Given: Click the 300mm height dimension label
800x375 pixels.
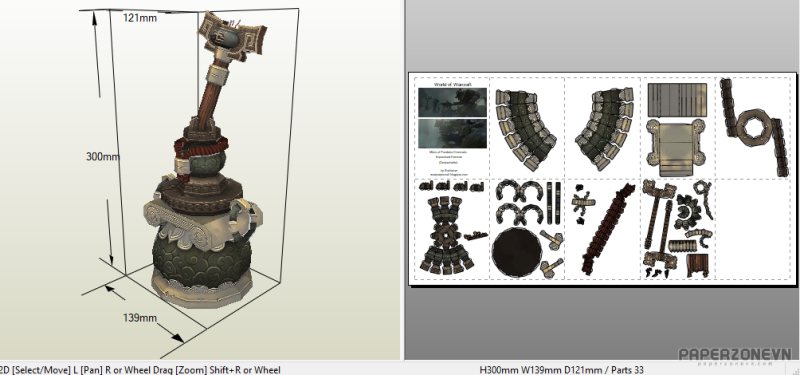Looking at the screenshot, I should (103, 157).
